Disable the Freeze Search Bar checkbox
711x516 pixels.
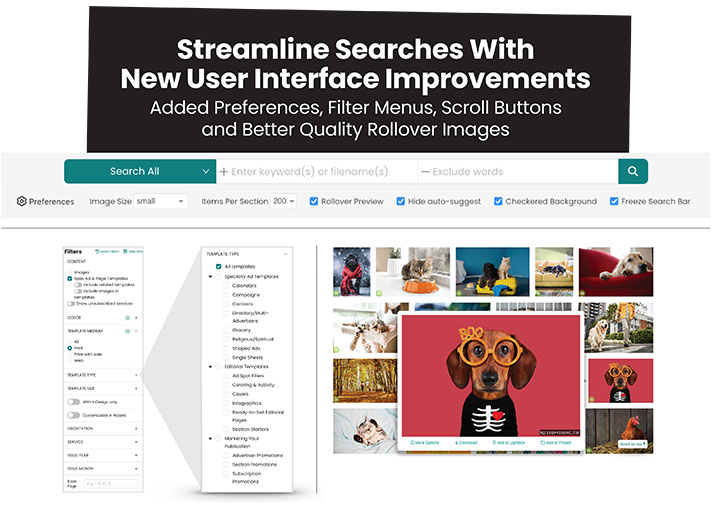pyautogui.click(x=614, y=201)
